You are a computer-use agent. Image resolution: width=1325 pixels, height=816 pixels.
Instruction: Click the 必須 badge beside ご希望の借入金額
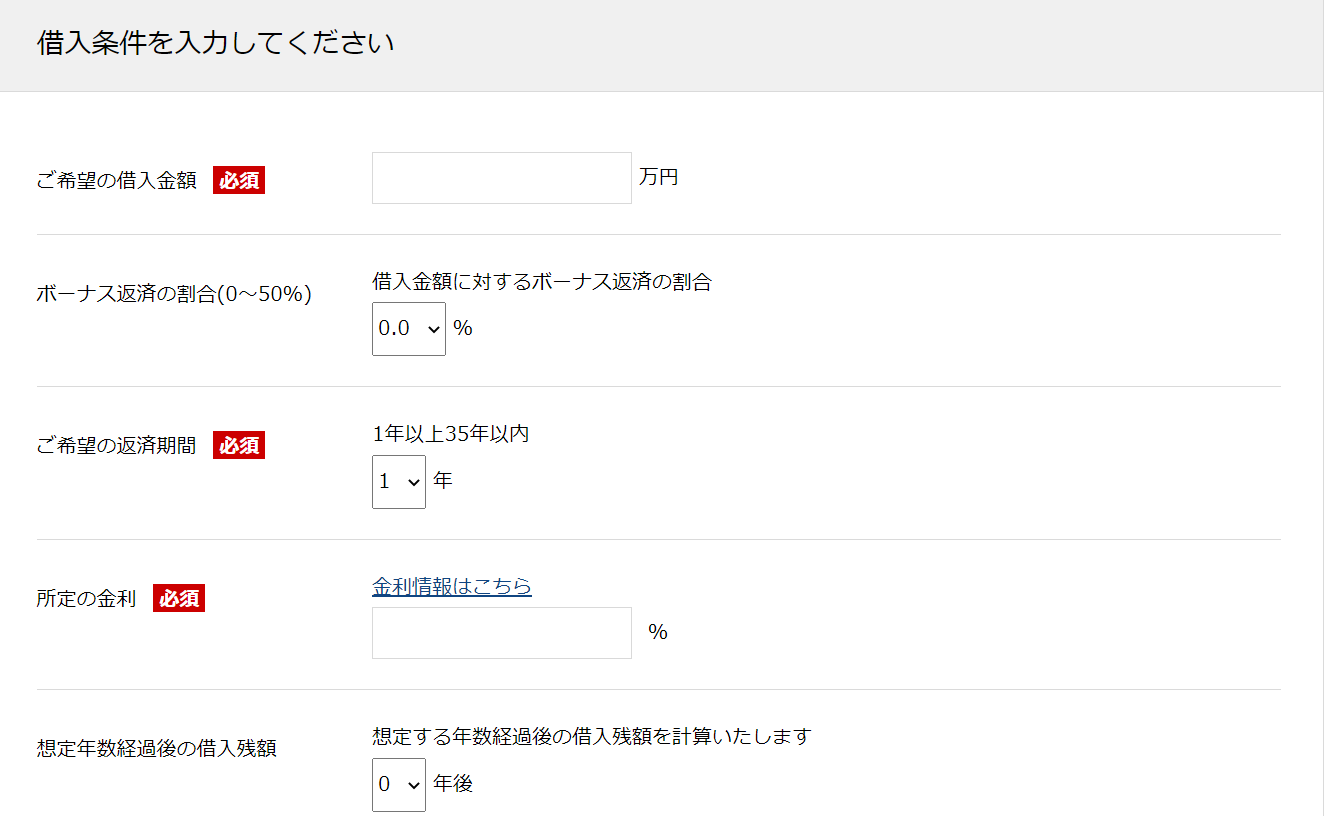(x=239, y=181)
